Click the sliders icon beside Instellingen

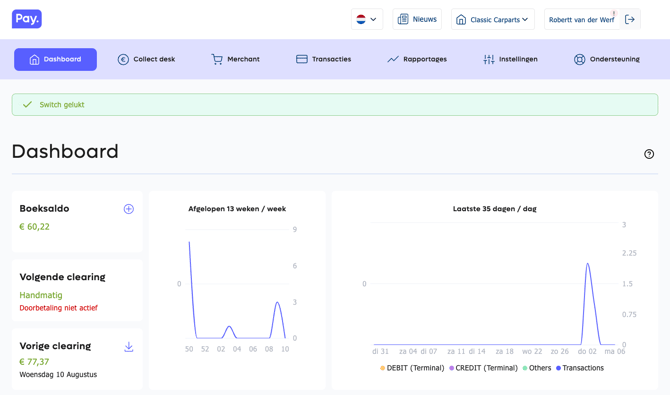coord(489,59)
